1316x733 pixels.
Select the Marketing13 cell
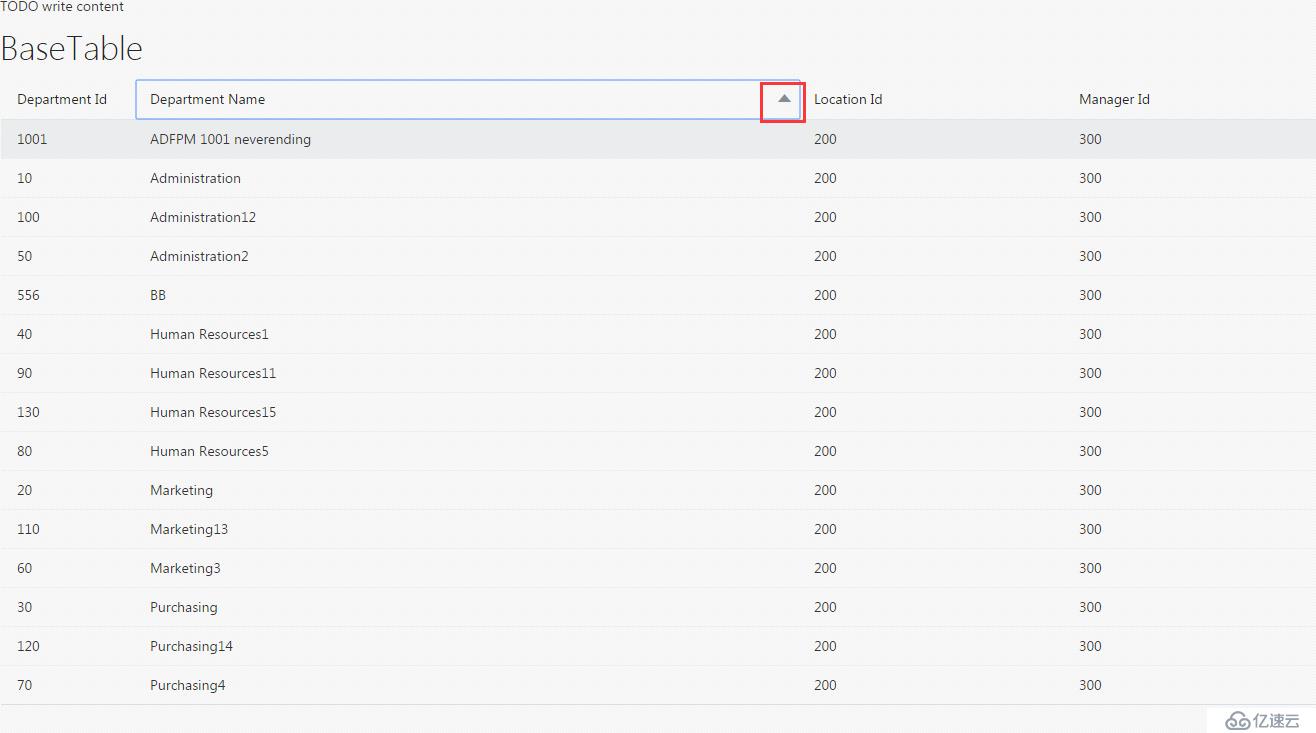pyautogui.click(x=189, y=529)
